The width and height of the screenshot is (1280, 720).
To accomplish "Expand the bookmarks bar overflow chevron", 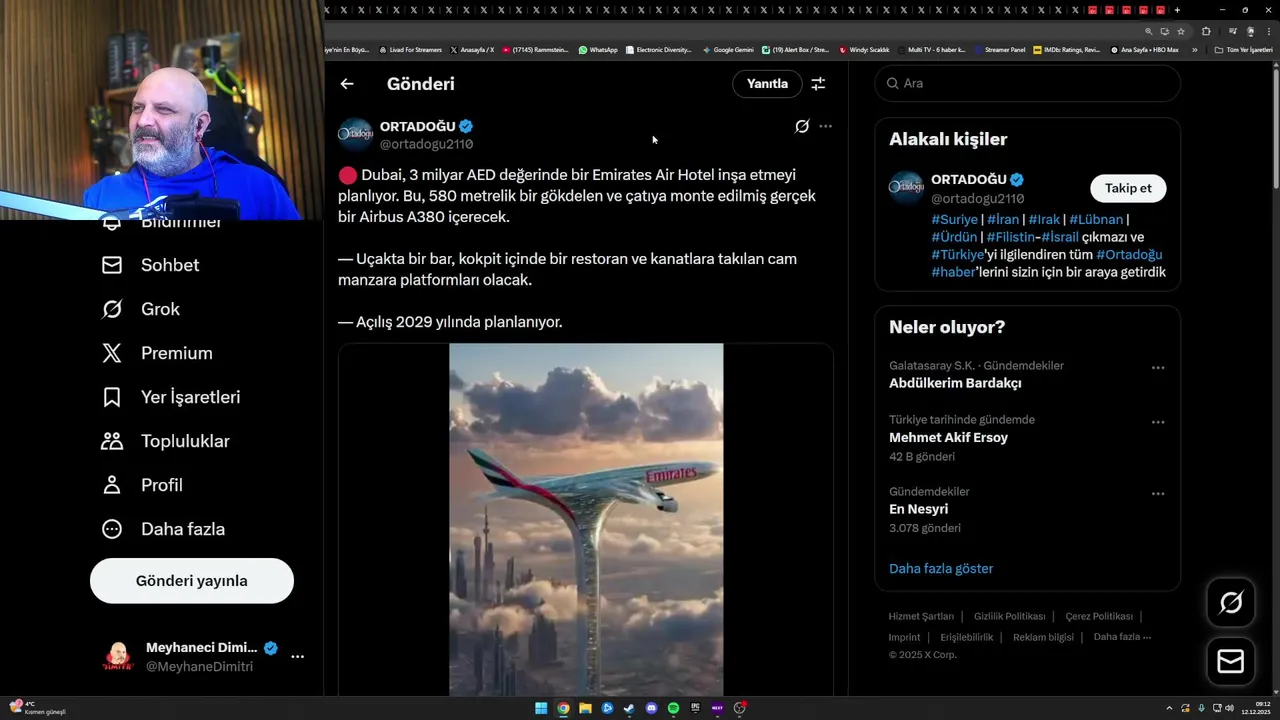I will point(1194,50).
